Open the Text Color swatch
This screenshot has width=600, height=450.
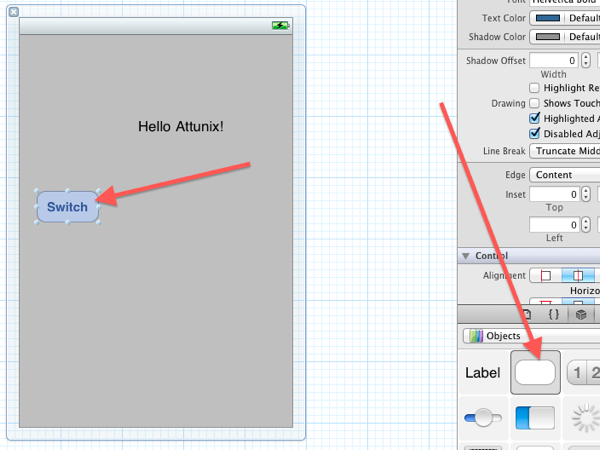tap(548, 18)
